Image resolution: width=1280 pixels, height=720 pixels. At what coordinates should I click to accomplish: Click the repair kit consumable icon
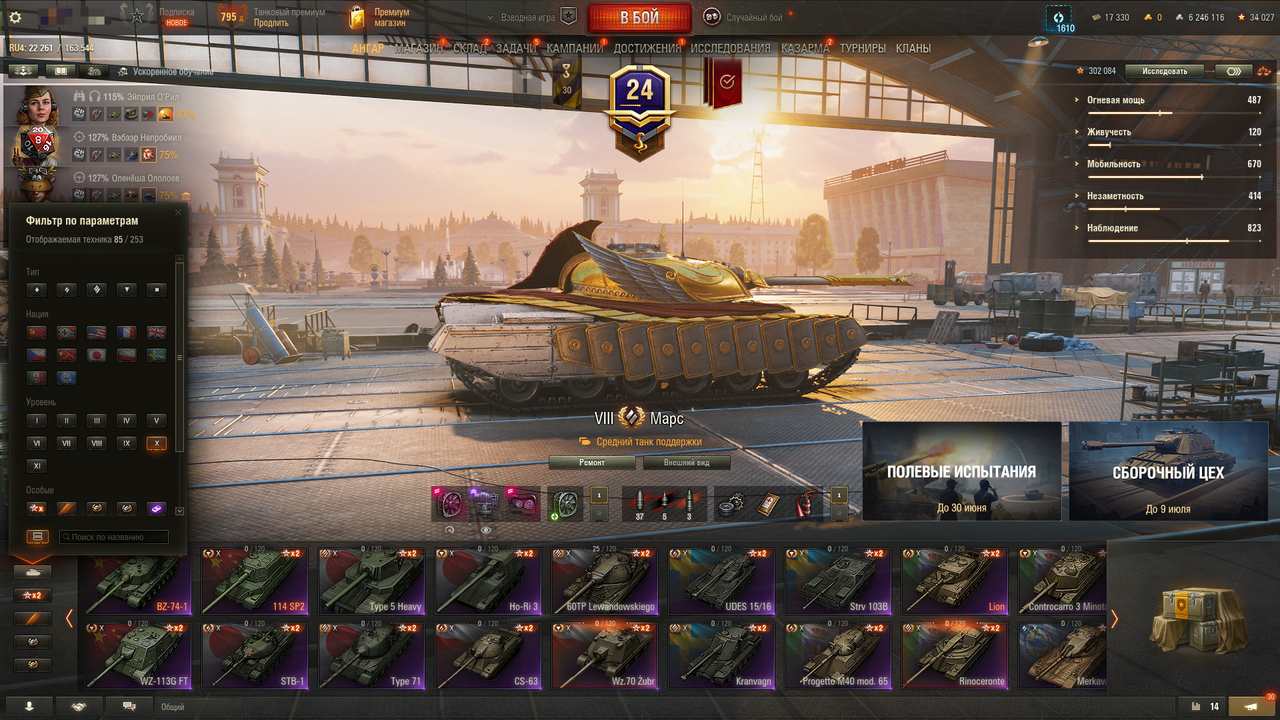click(731, 504)
